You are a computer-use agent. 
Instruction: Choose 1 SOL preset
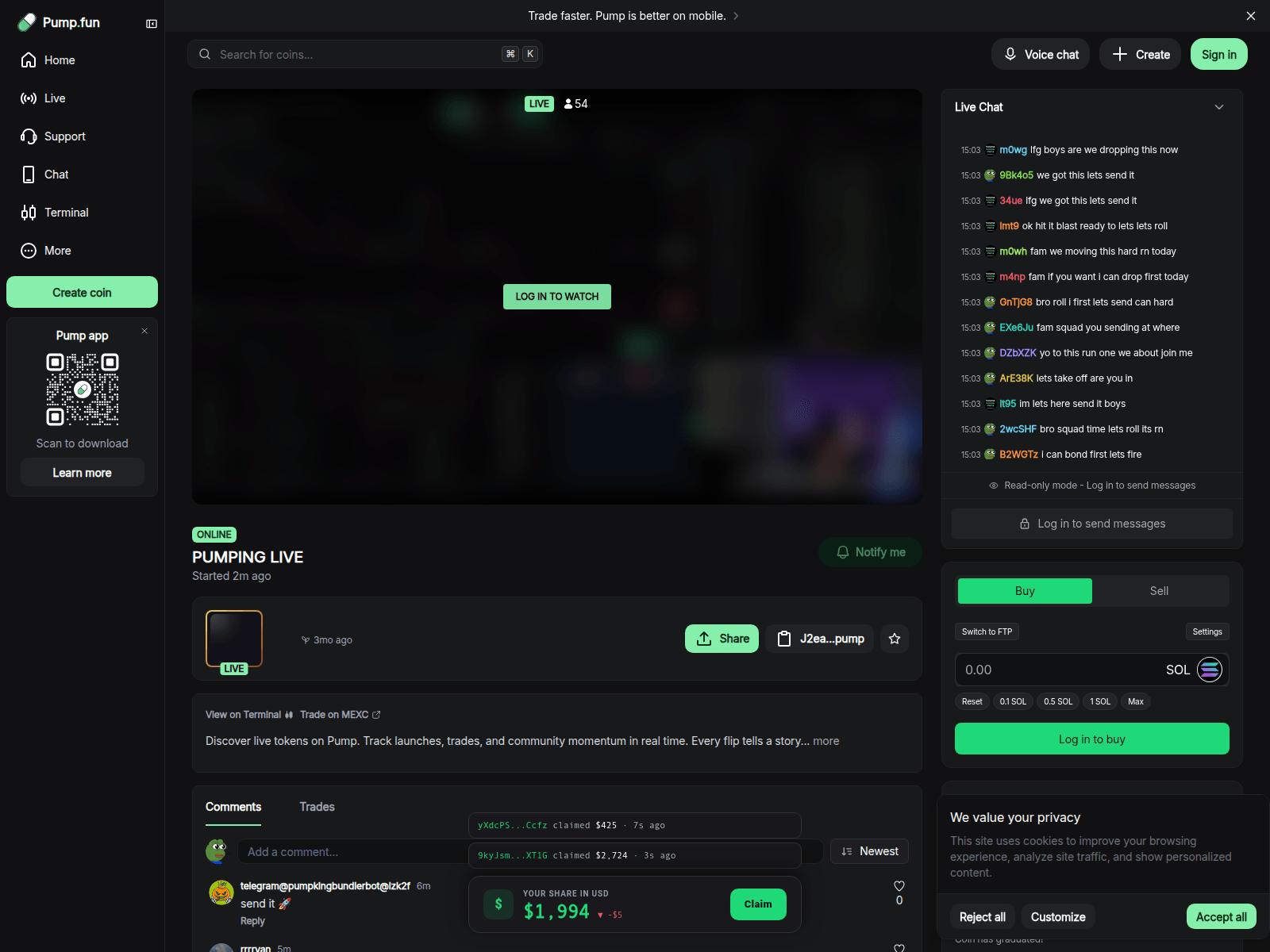(x=1100, y=701)
